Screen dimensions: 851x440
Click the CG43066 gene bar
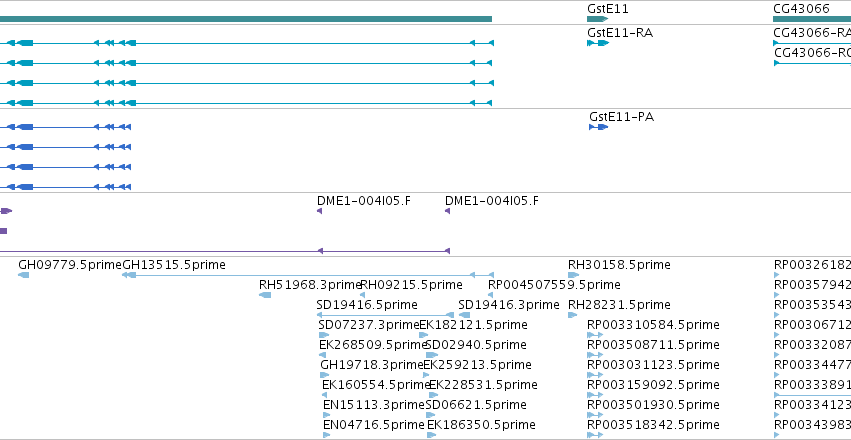click(812, 19)
